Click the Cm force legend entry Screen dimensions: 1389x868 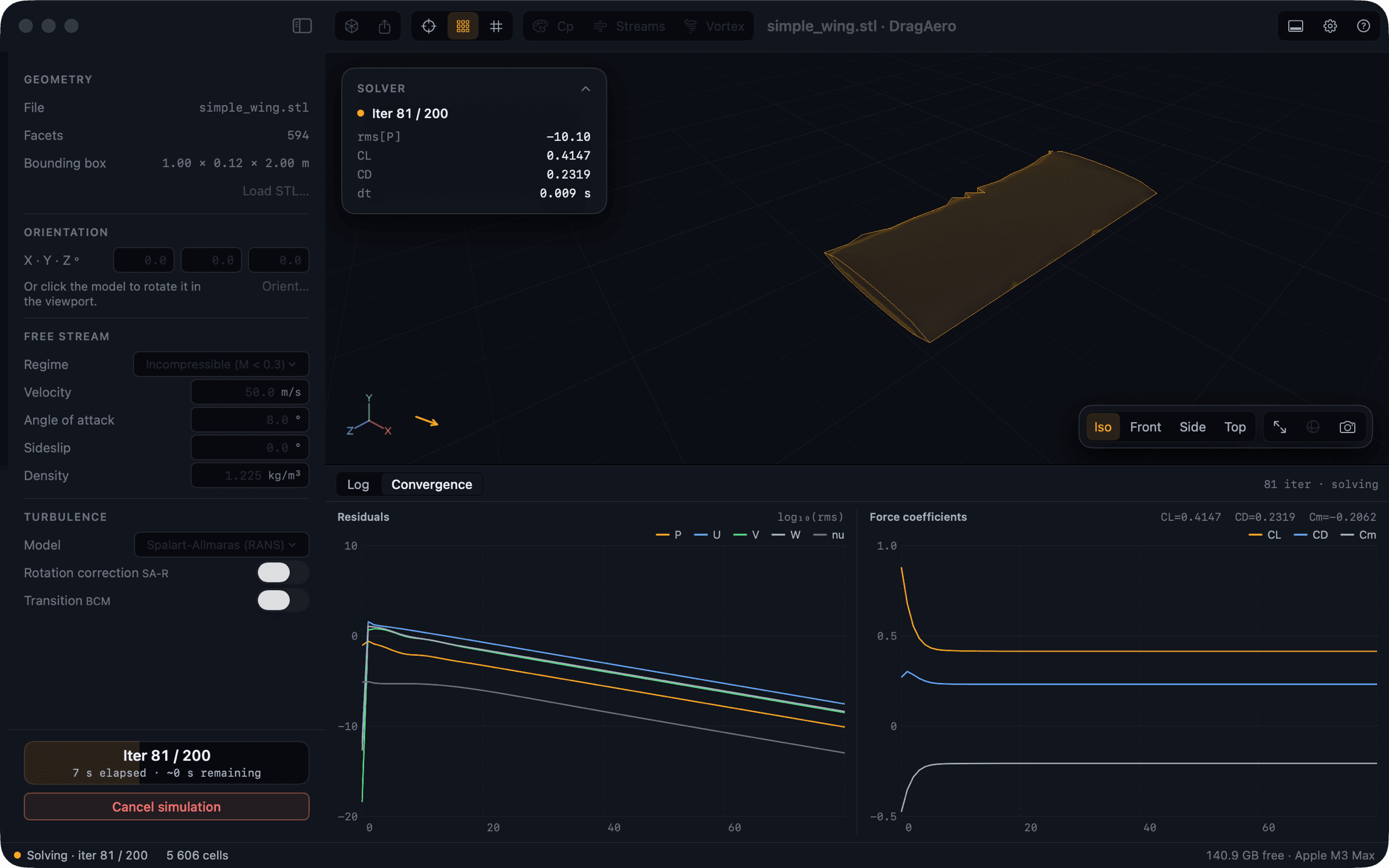pyautogui.click(x=1358, y=534)
